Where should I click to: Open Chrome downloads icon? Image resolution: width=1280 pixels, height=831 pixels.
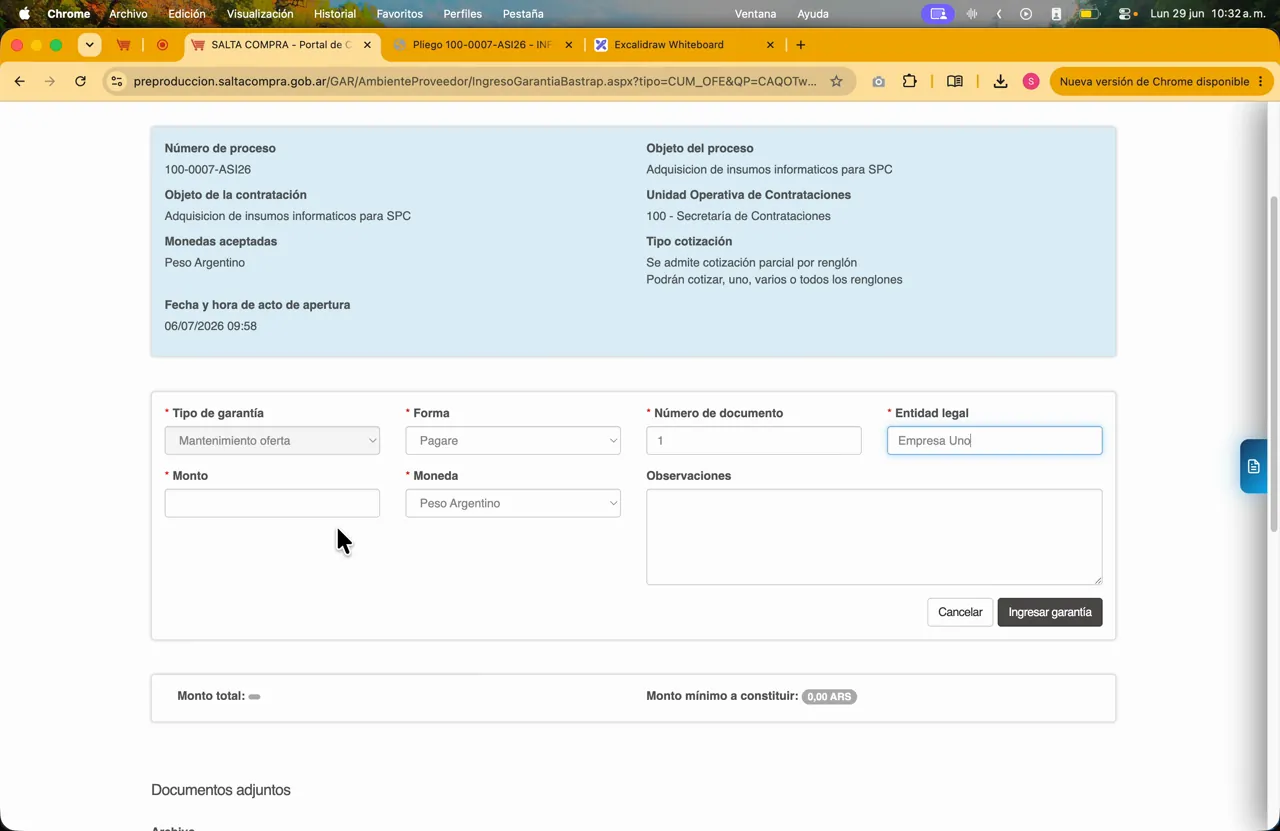pyautogui.click(x=1000, y=81)
